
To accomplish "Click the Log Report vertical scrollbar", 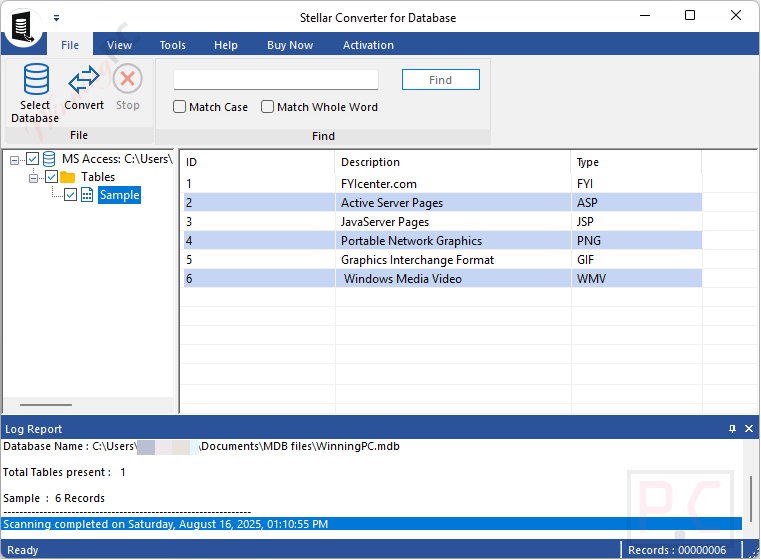I will click(x=751, y=498).
